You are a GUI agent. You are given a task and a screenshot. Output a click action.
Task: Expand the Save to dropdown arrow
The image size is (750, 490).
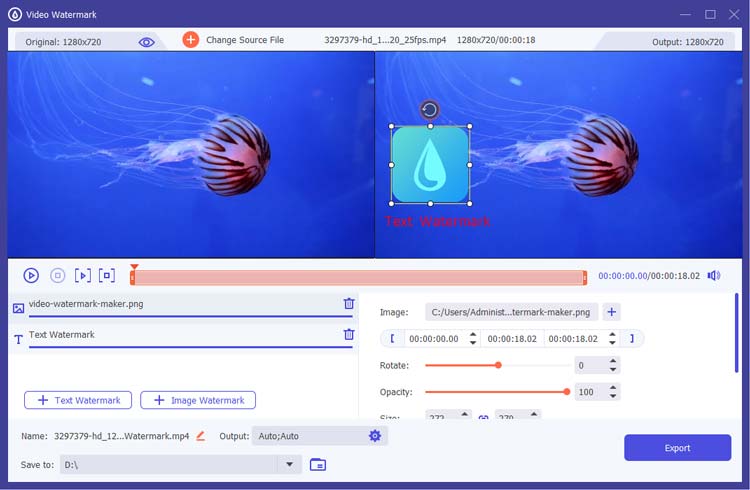[x=289, y=465]
